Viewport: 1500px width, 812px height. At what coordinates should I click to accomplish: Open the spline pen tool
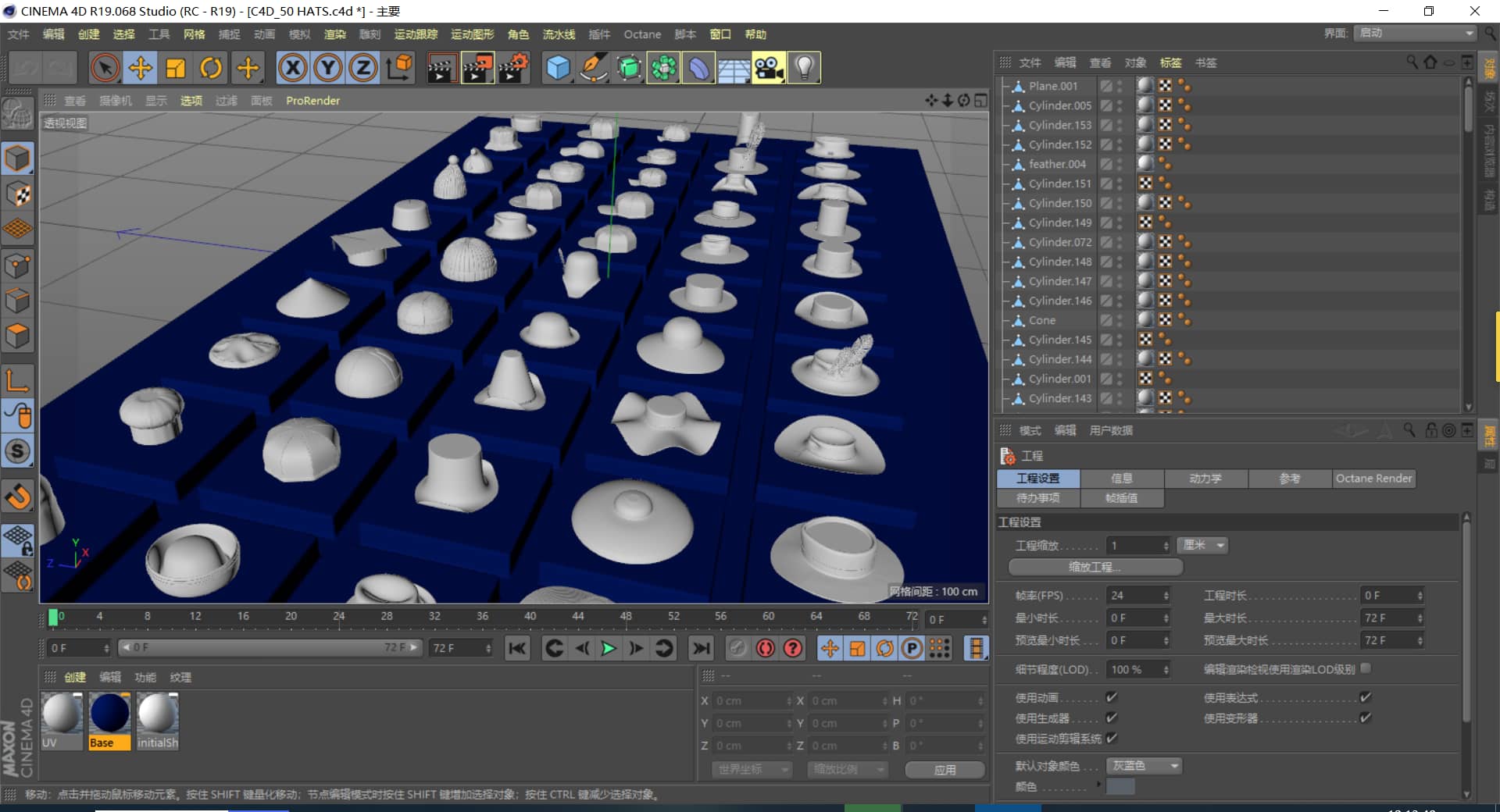pos(594,68)
